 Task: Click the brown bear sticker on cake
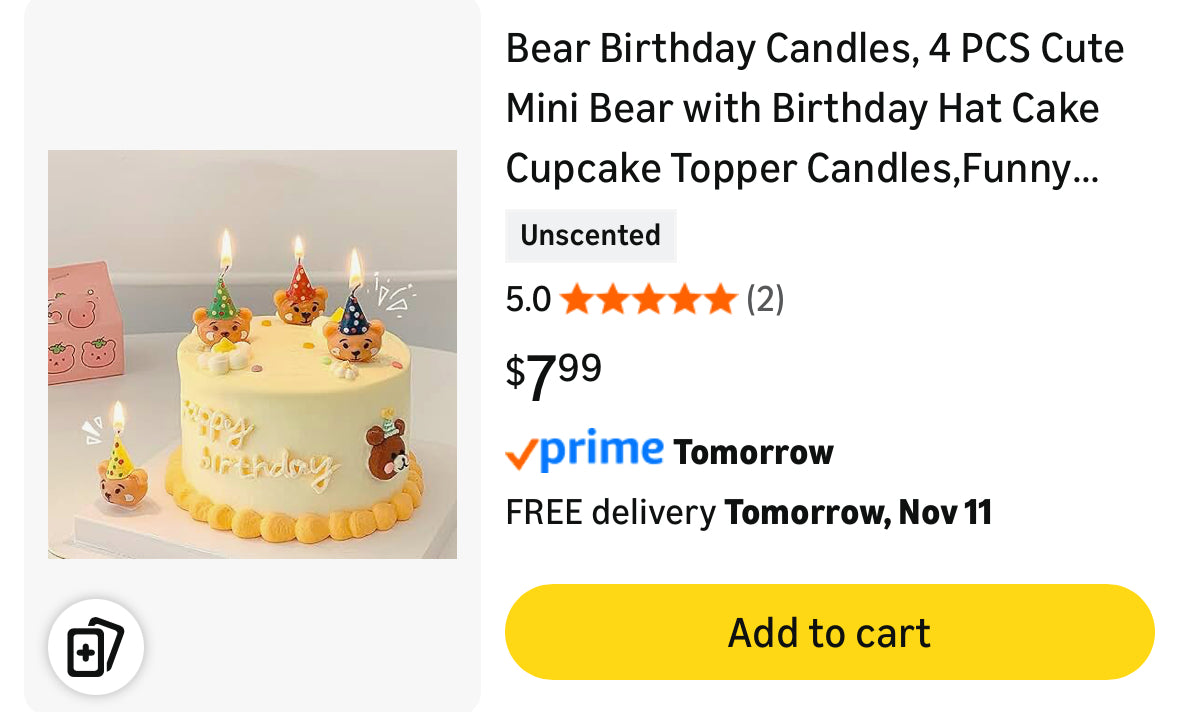(x=386, y=449)
